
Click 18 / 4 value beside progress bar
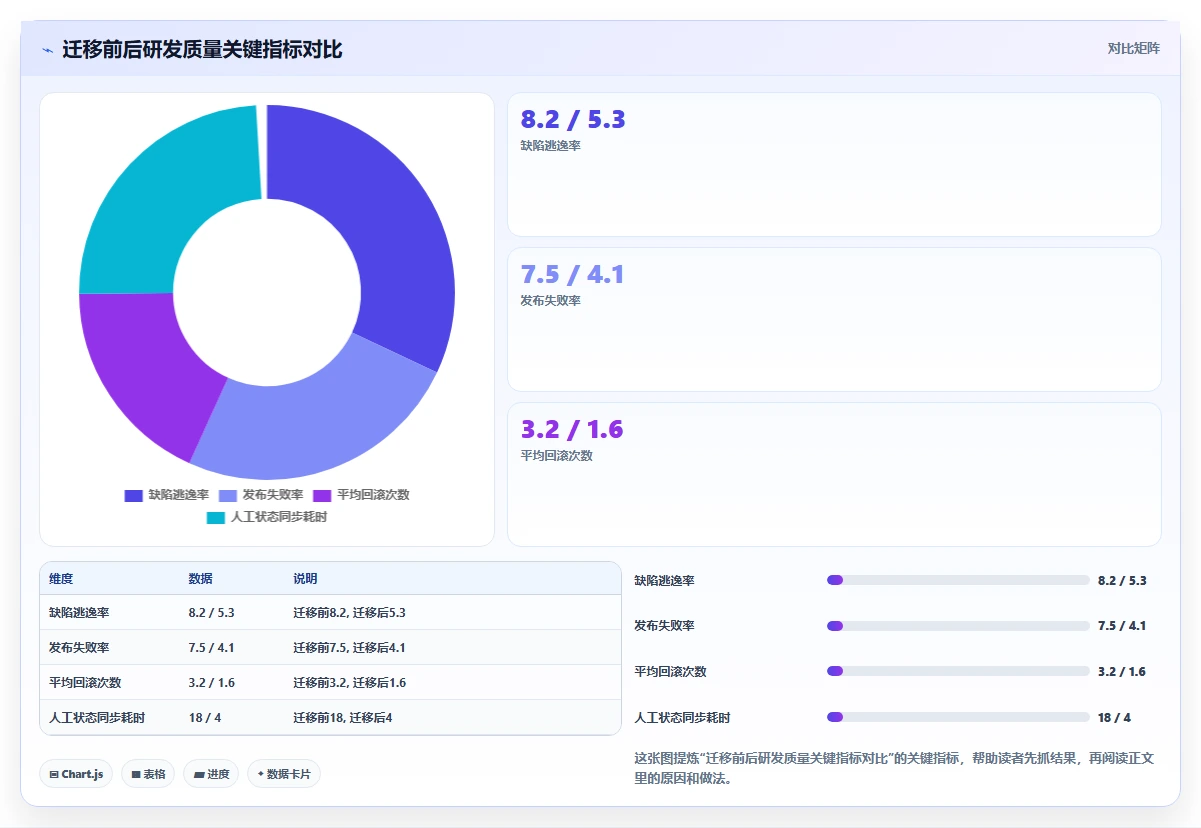(1114, 718)
